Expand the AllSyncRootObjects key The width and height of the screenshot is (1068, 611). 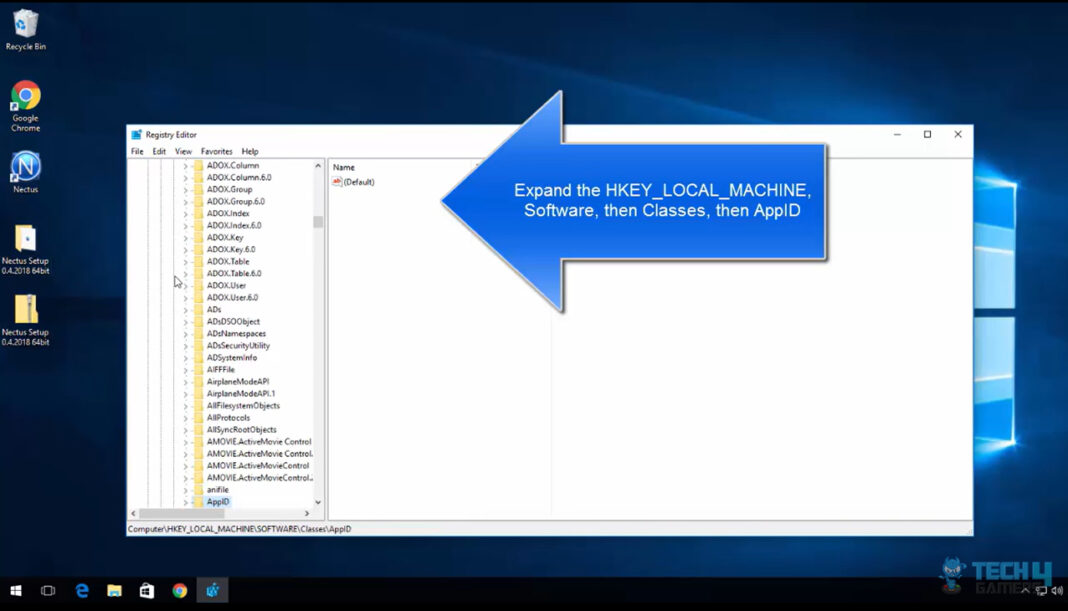coord(185,430)
